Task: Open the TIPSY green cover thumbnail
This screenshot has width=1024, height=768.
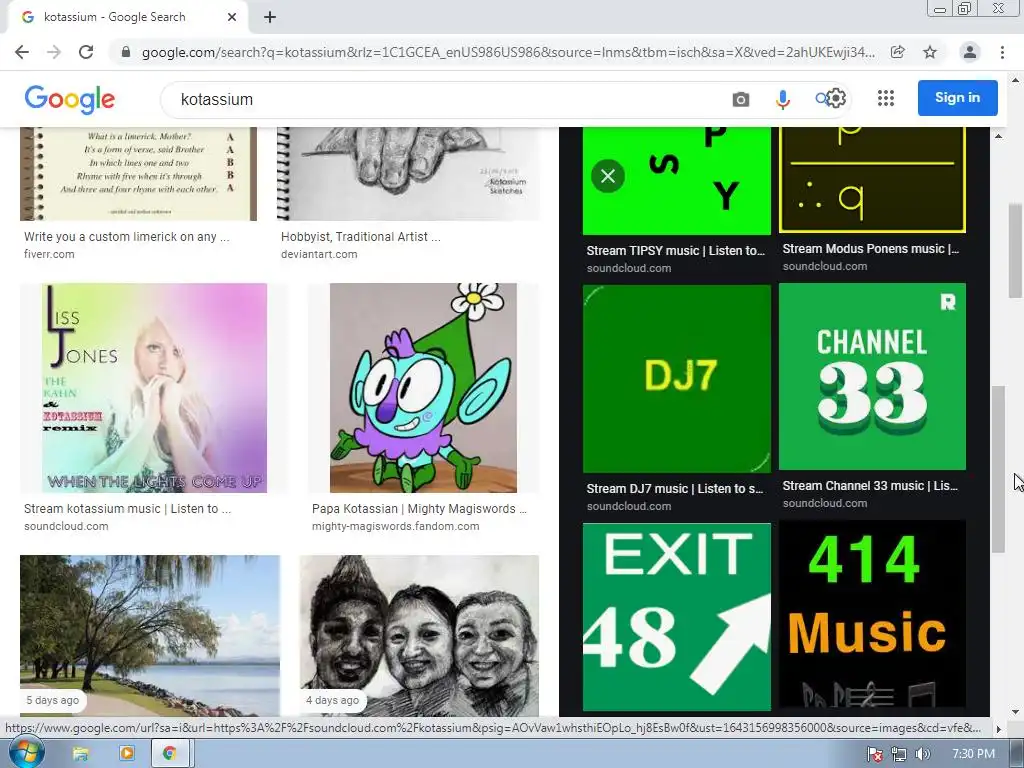Action: point(677,181)
